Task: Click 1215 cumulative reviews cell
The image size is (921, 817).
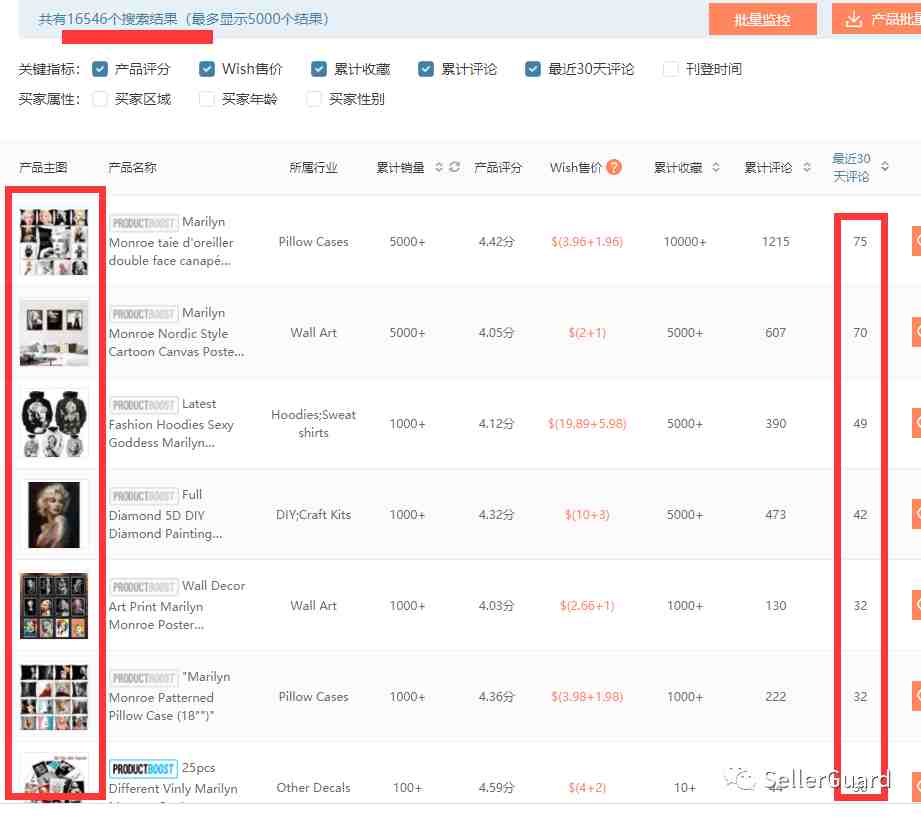Action: pos(775,242)
